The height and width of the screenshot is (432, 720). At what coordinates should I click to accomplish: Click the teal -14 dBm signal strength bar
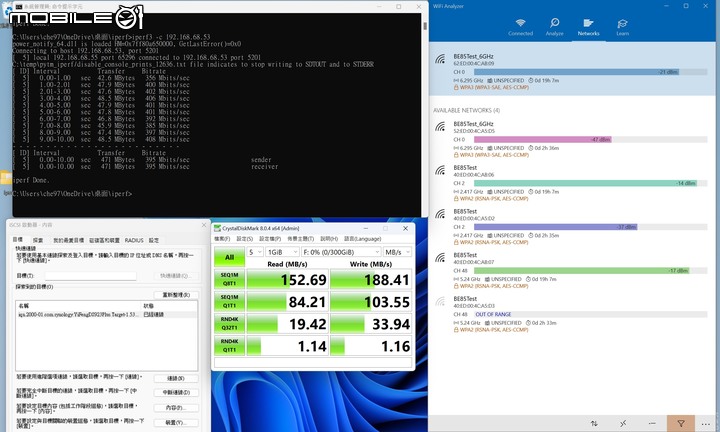[585, 183]
